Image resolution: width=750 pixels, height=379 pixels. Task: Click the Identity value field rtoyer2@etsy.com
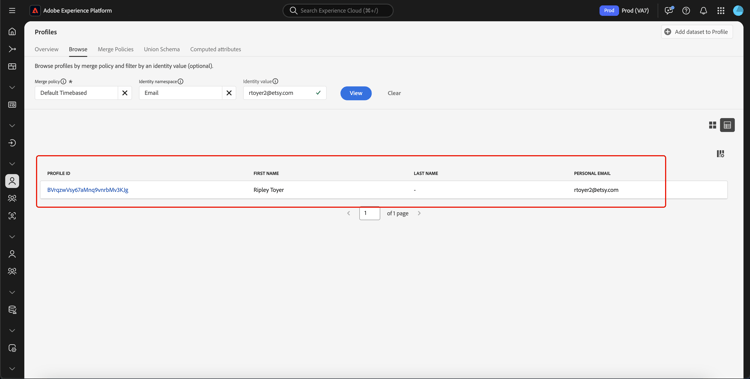pos(285,93)
